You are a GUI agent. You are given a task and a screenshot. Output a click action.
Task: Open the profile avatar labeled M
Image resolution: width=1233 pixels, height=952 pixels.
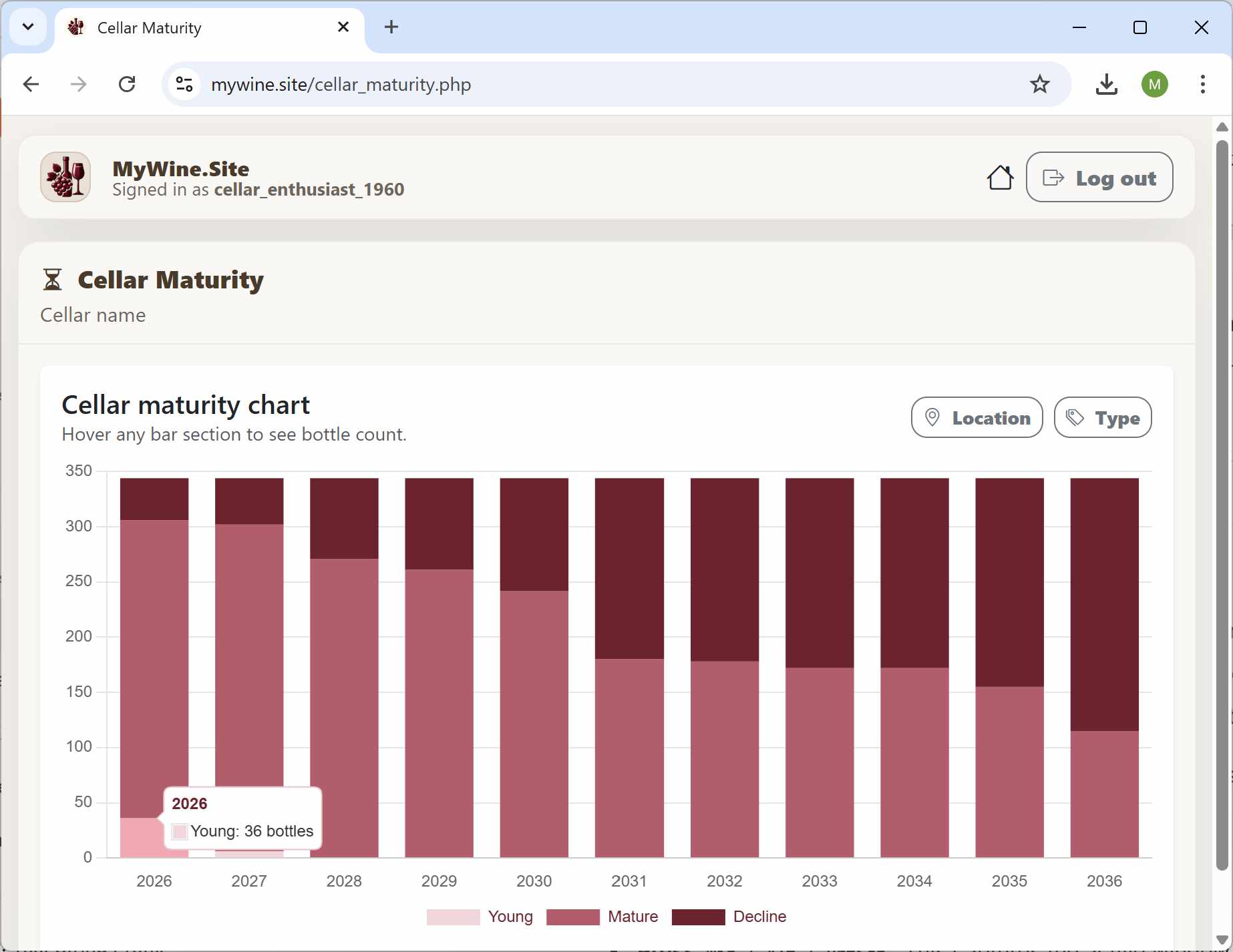coord(1156,84)
